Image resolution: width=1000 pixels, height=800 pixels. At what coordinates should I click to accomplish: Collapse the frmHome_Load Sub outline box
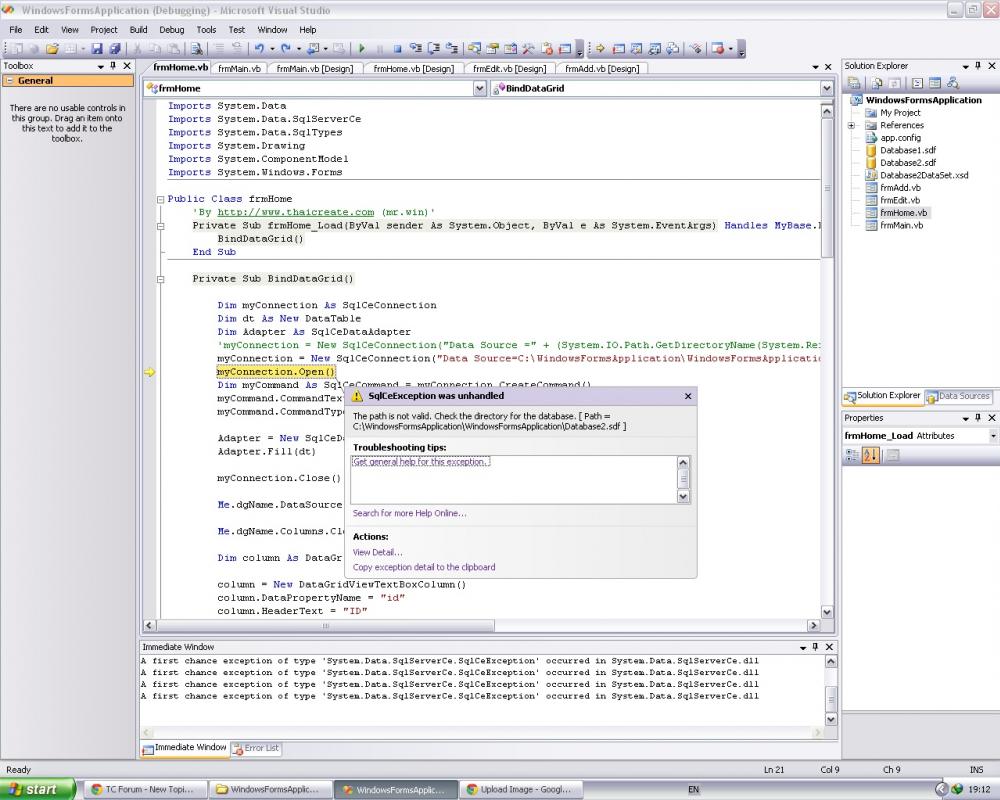pos(161,226)
